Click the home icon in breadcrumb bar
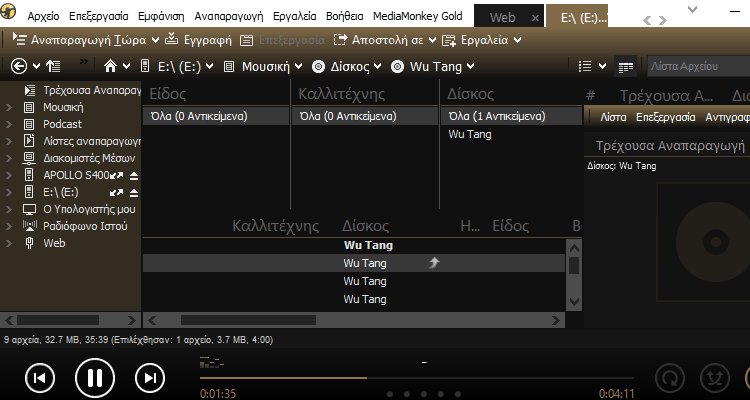Screen dimensions: 750x400 click(x=110, y=66)
